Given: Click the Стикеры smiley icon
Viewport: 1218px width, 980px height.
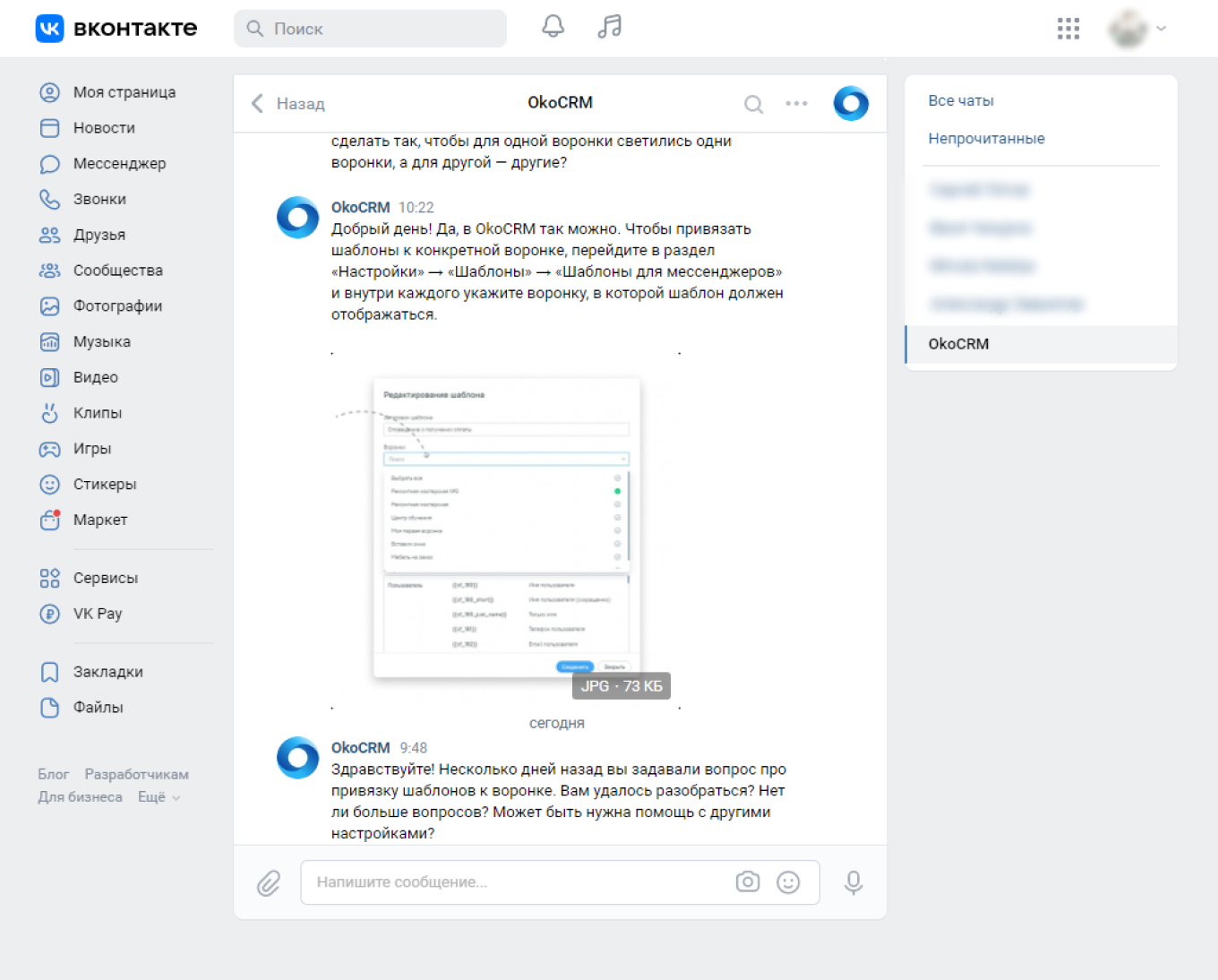Looking at the screenshot, I should point(50,485).
